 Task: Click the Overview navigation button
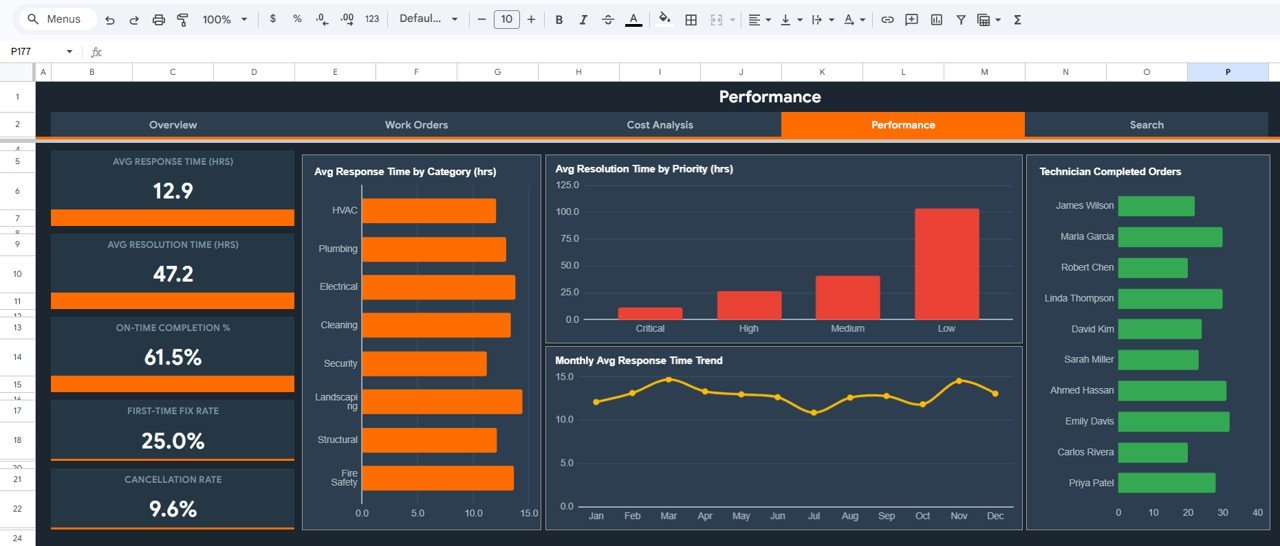[173, 125]
